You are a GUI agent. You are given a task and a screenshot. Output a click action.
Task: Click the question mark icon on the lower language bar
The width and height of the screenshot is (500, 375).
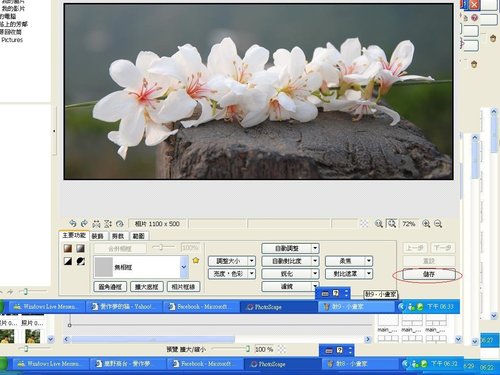[339, 350]
